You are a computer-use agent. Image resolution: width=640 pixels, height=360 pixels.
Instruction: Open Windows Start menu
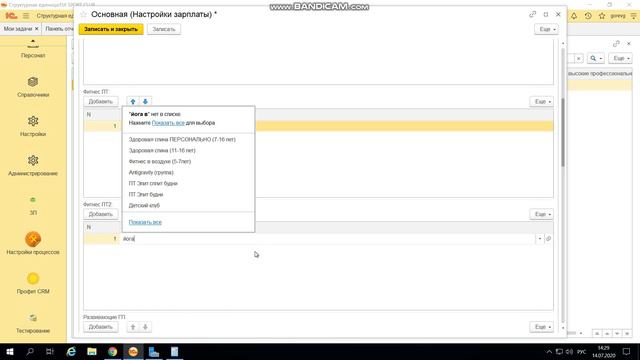(x=9, y=351)
